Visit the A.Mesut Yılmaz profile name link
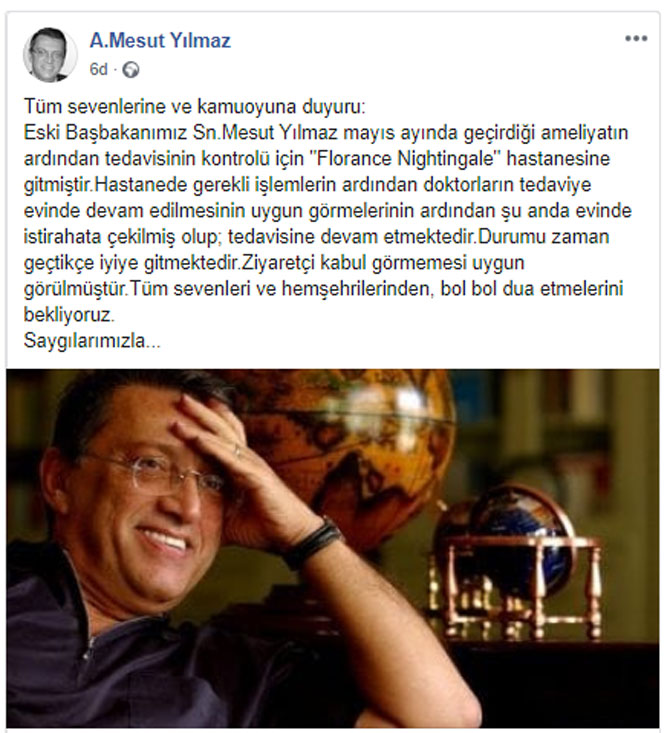The image size is (670, 733). tap(160, 41)
